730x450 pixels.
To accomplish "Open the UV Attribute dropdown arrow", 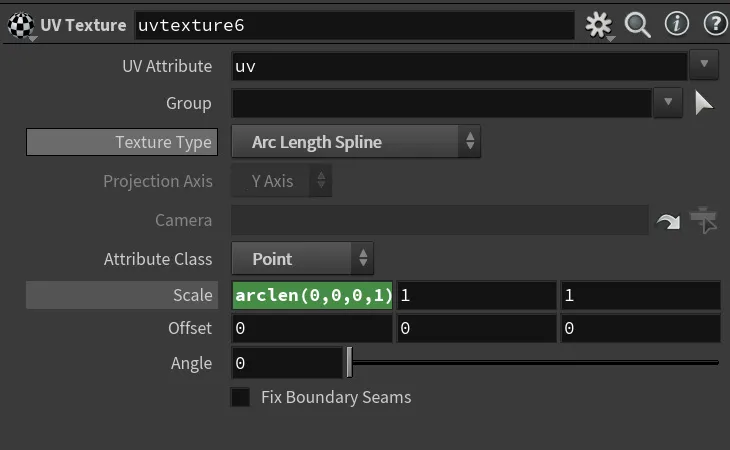I will point(704,64).
